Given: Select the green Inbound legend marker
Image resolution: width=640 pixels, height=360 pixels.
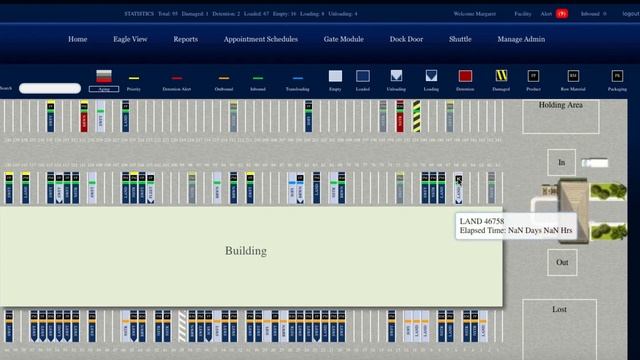Looking at the screenshot, I should click(x=258, y=78).
